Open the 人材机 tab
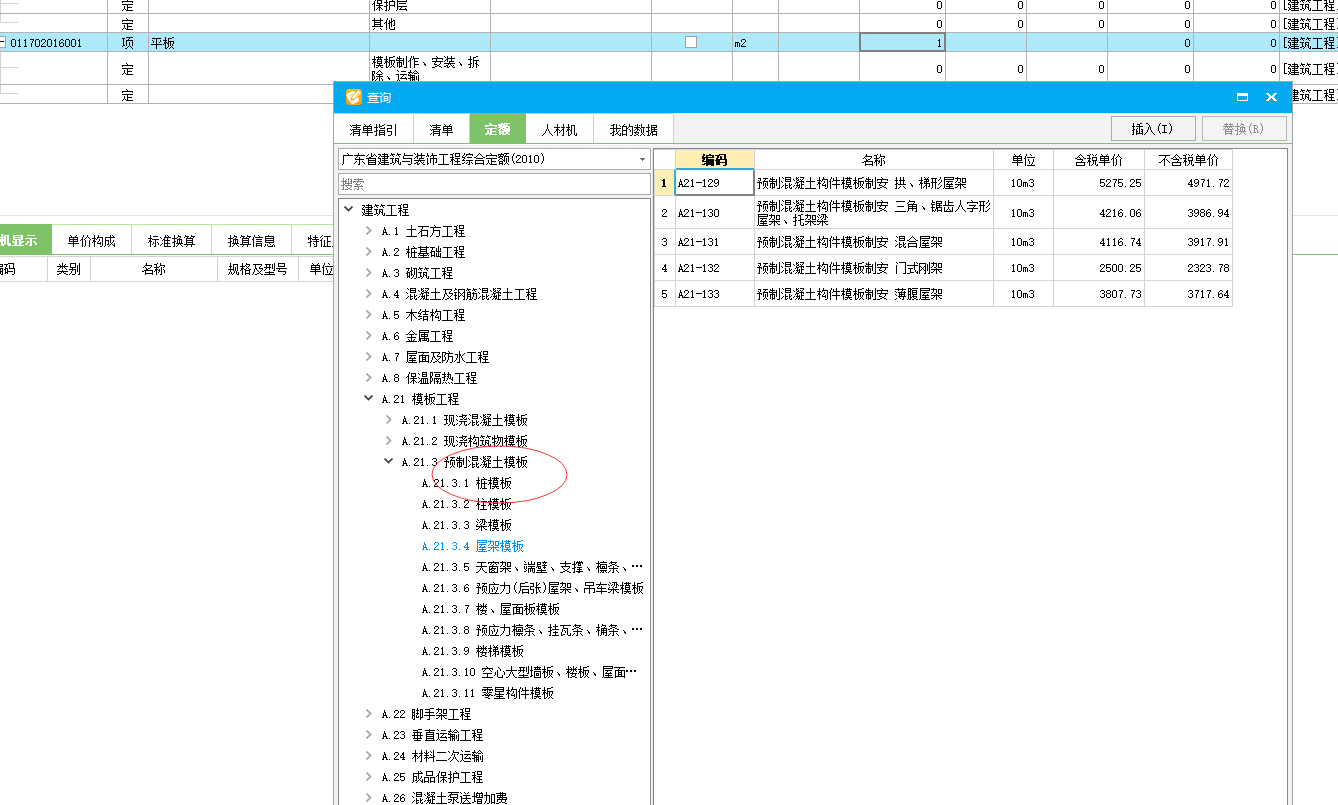The image size is (1338, 805). point(559,130)
